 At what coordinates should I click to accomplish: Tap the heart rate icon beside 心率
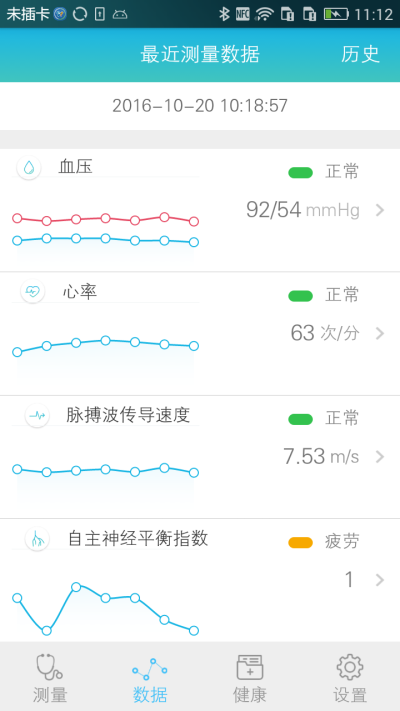pyautogui.click(x=33, y=291)
